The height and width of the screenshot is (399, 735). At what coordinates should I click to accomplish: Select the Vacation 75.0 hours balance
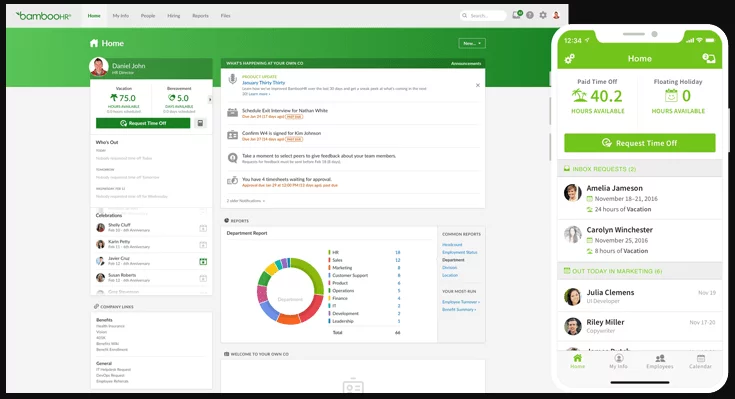point(124,99)
